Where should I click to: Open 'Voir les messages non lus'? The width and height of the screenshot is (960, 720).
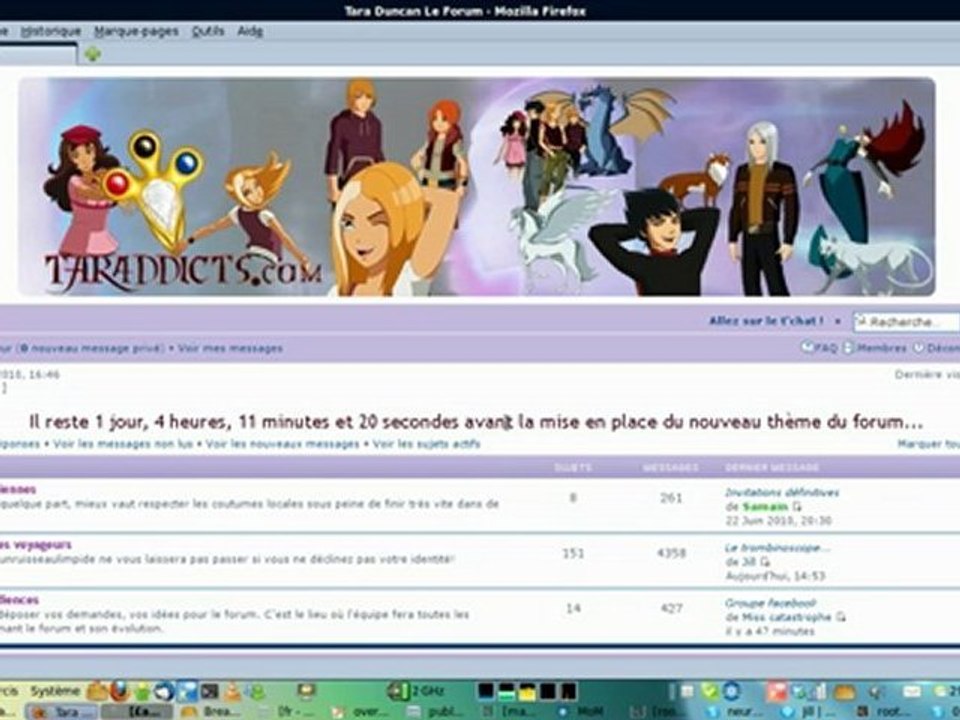click(123, 444)
